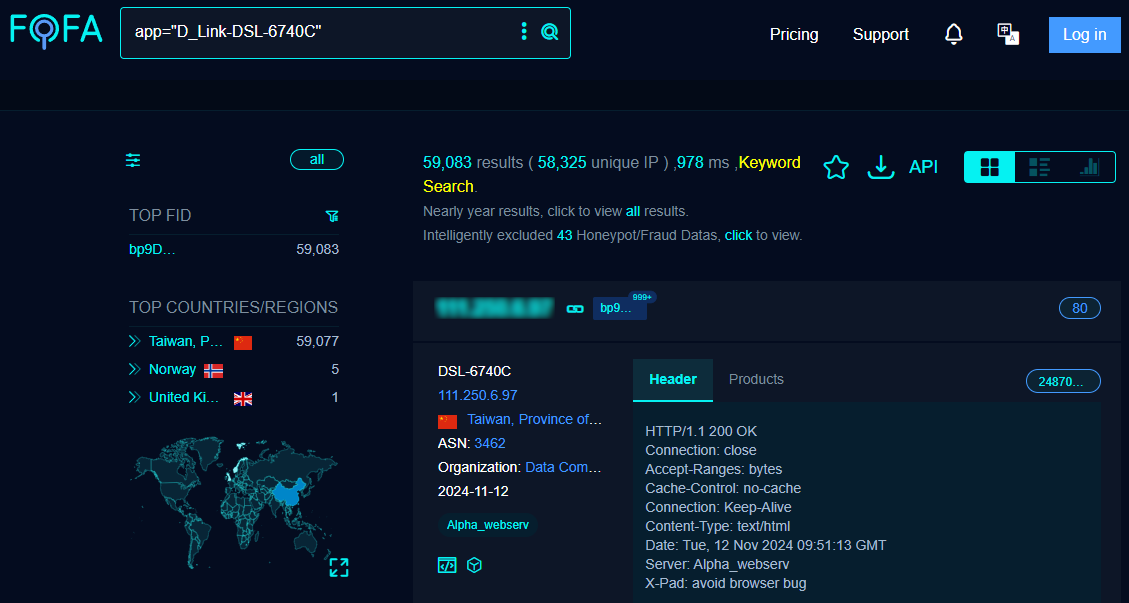Select the bp9D... FID entry in sidebar
Image resolution: width=1129 pixels, height=603 pixels.
coord(152,249)
